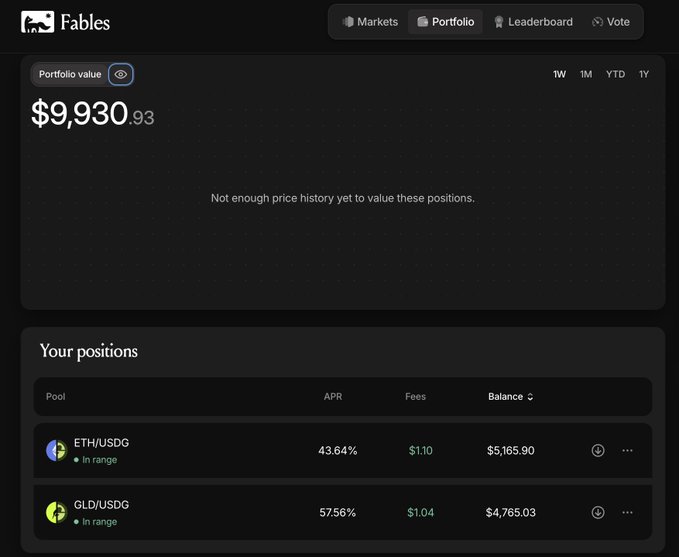Click the $9,930.93 portfolio total
The width and height of the screenshot is (679, 557).
tap(93, 113)
